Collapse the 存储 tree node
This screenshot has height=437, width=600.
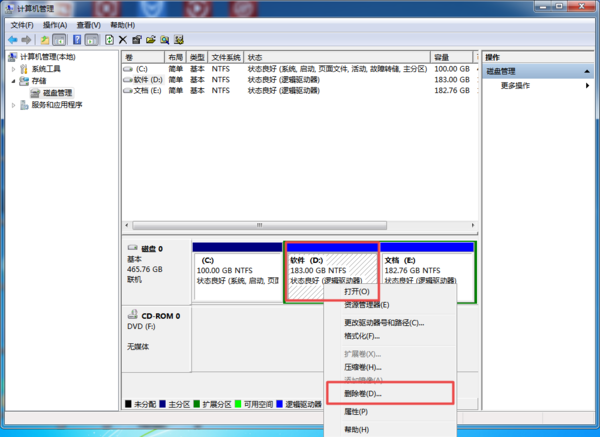[13, 81]
